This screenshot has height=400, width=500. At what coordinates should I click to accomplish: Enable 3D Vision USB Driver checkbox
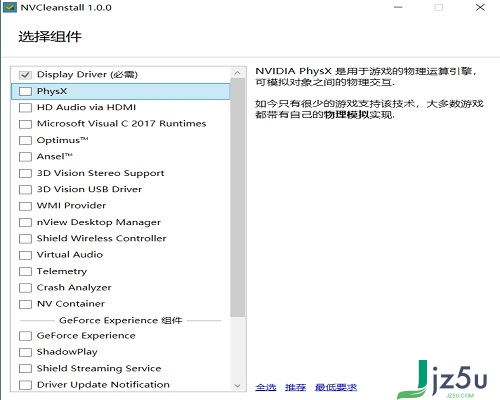[25, 190]
